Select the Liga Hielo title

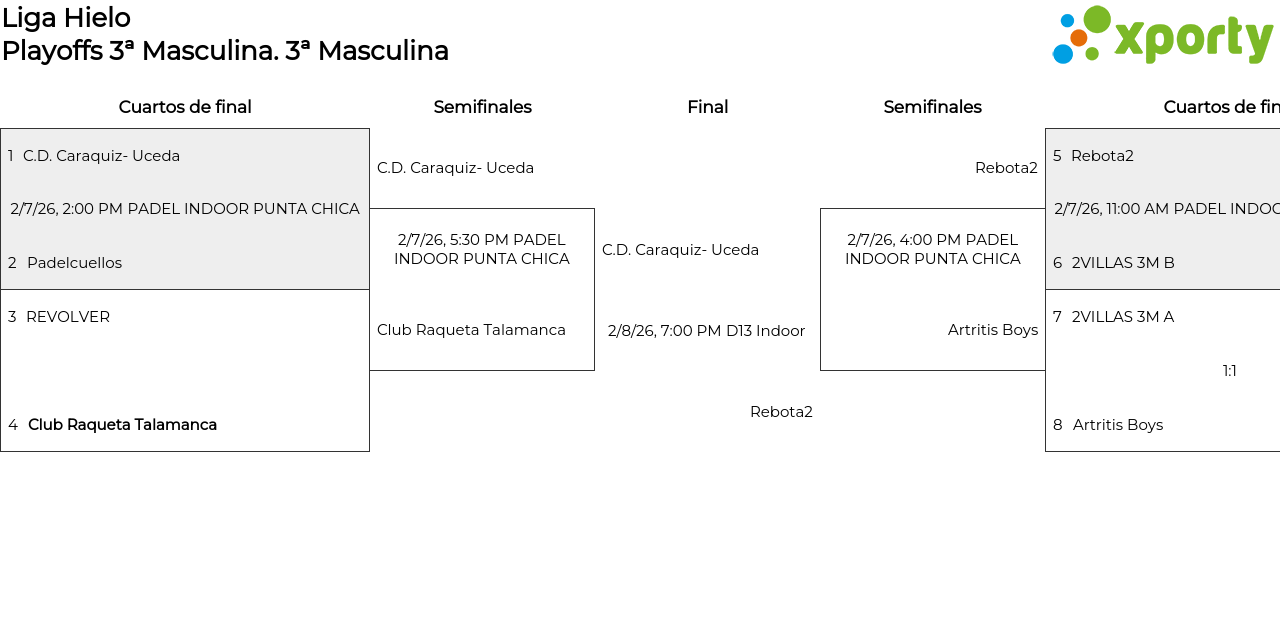(x=66, y=18)
